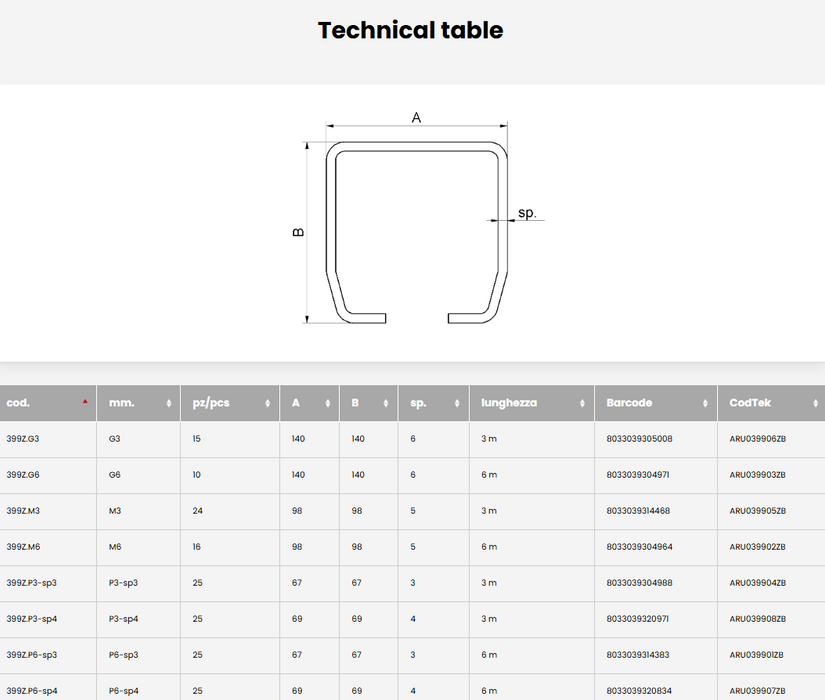Click the 399Z.P6-sp4 code cell

coord(31,691)
